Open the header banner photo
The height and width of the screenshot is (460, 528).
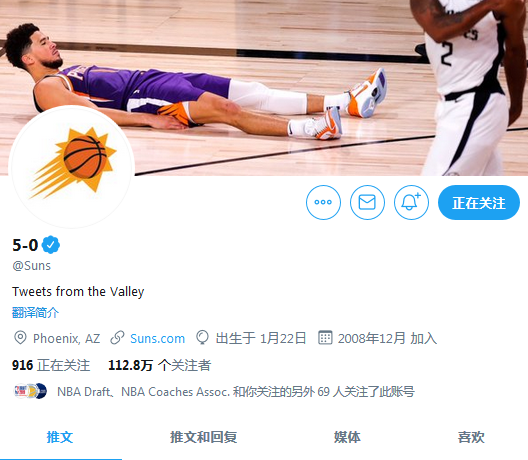pyautogui.click(x=264, y=88)
